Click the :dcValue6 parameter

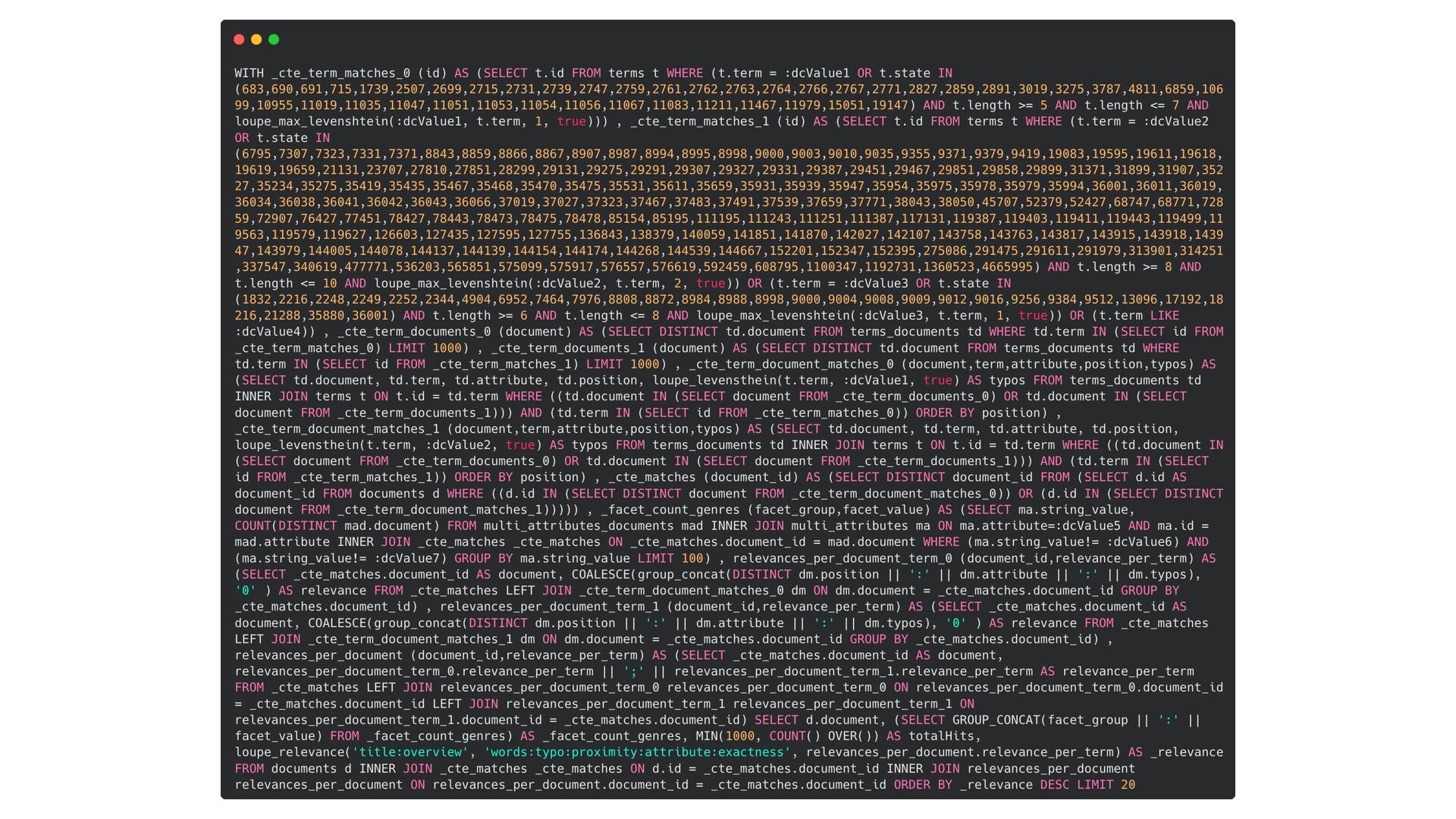tap(1138, 542)
